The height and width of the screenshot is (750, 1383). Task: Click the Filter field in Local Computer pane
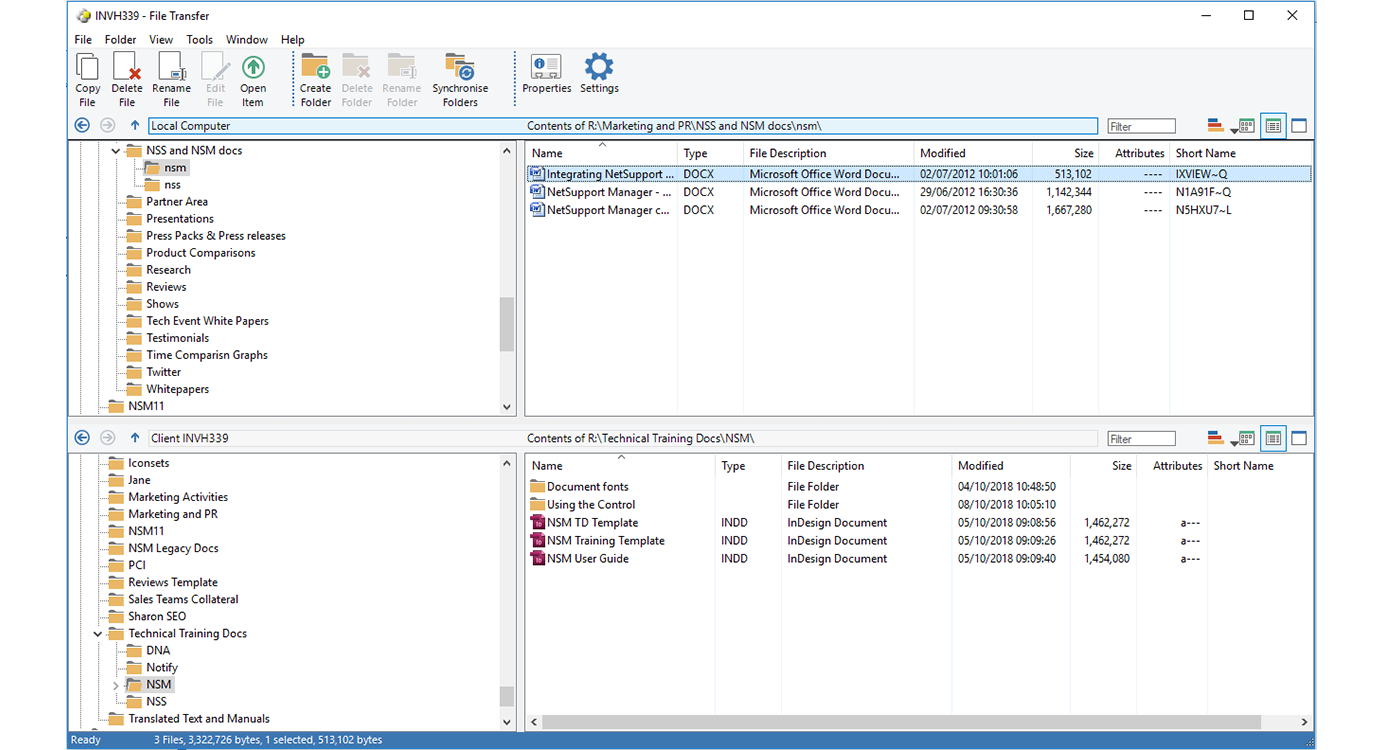point(1141,126)
